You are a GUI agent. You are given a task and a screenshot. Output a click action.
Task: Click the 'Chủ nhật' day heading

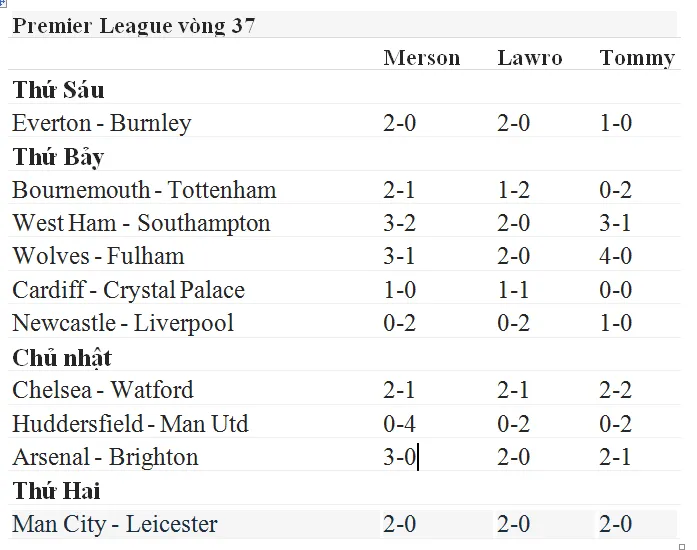[x=62, y=357]
